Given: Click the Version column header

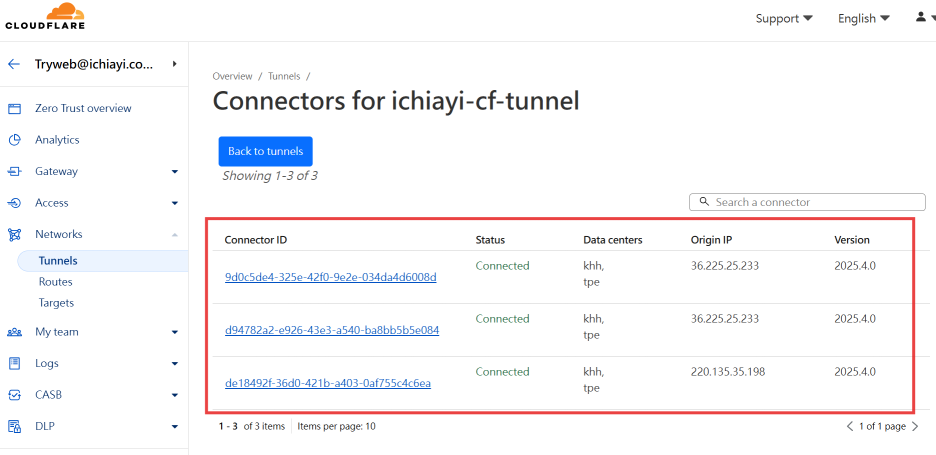Looking at the screenshot, I should (852, 240).
